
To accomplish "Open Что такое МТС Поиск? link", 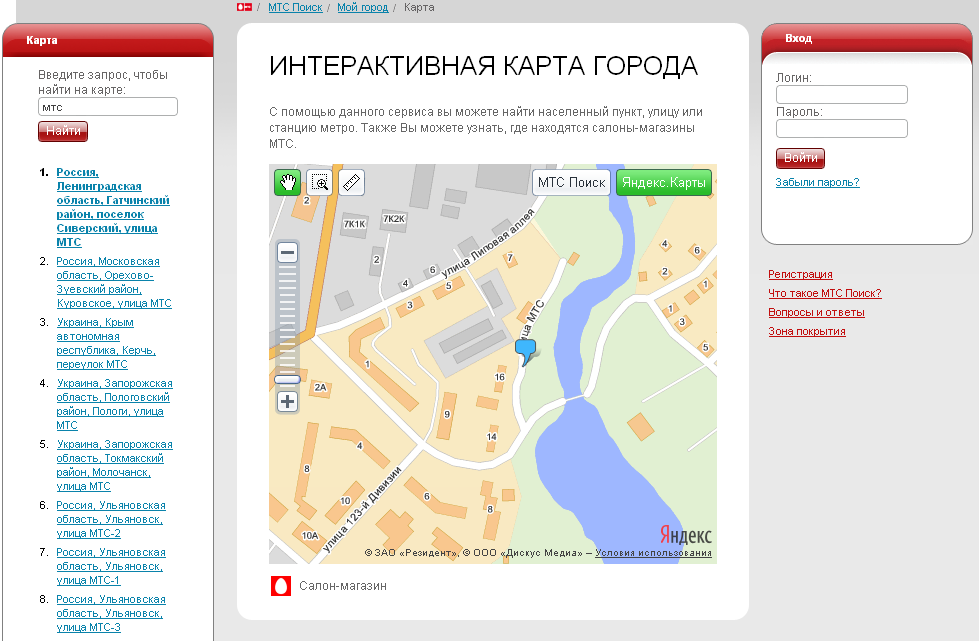I will [825, 293].
